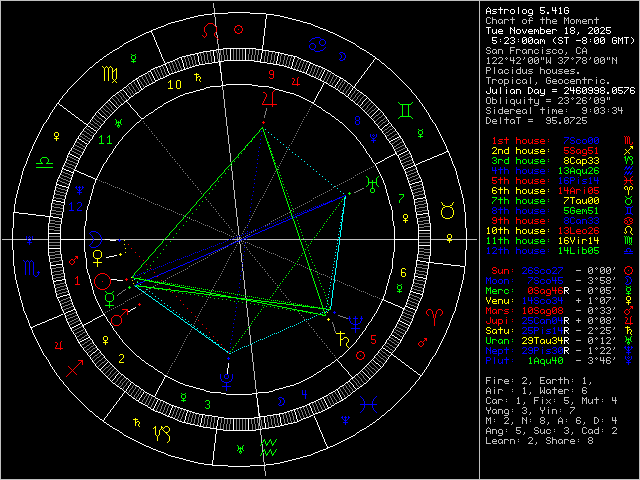Click the Sun glyph at the Sun row's end
The width and height of the screenshot is (640, 480).
(x=629, y=270)
